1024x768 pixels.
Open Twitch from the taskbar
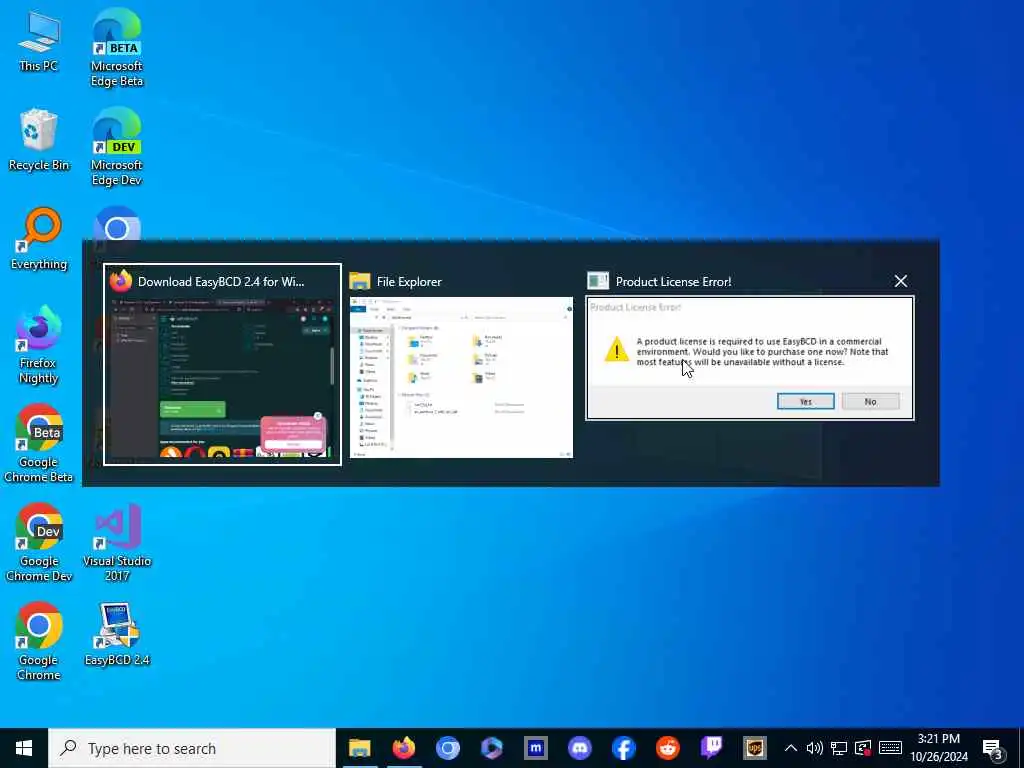tap(711, 748)
